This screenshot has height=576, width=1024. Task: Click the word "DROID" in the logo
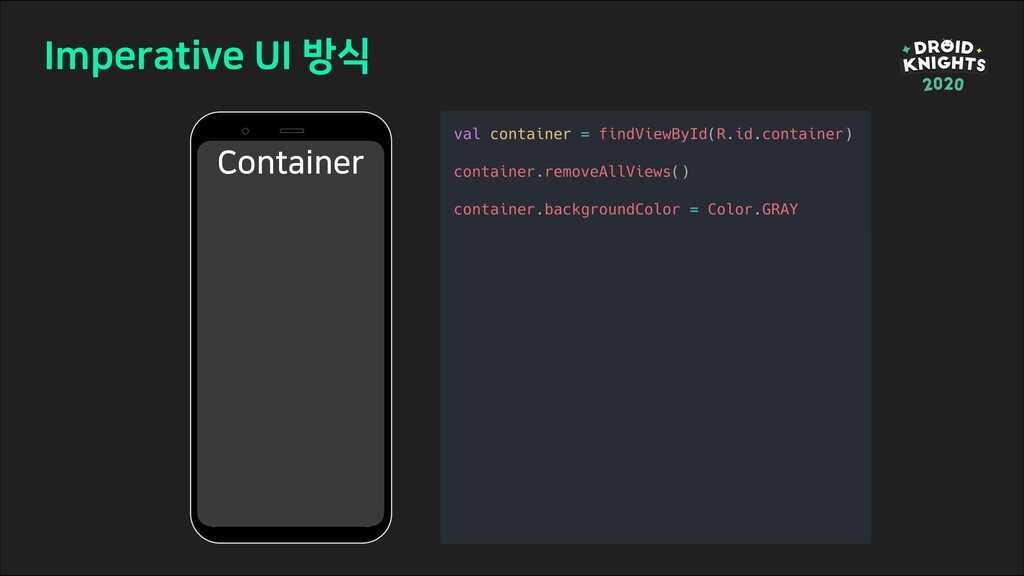point(943,48)
